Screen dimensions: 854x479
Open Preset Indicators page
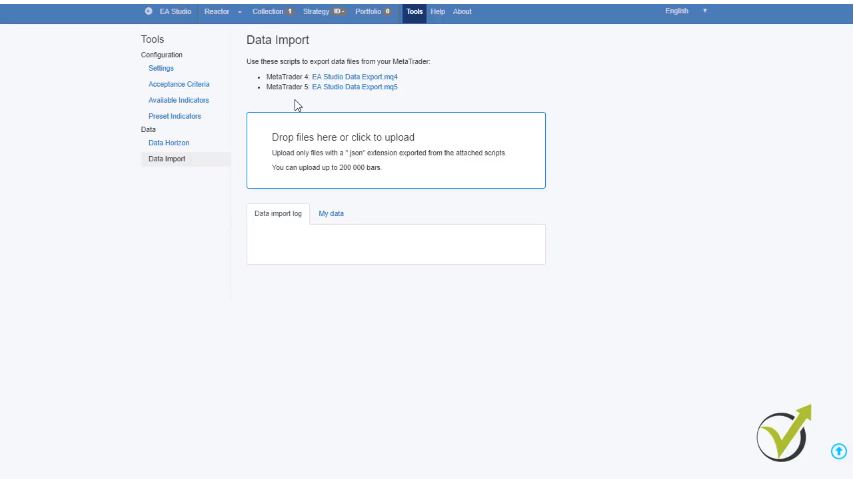tap(174, 116)
